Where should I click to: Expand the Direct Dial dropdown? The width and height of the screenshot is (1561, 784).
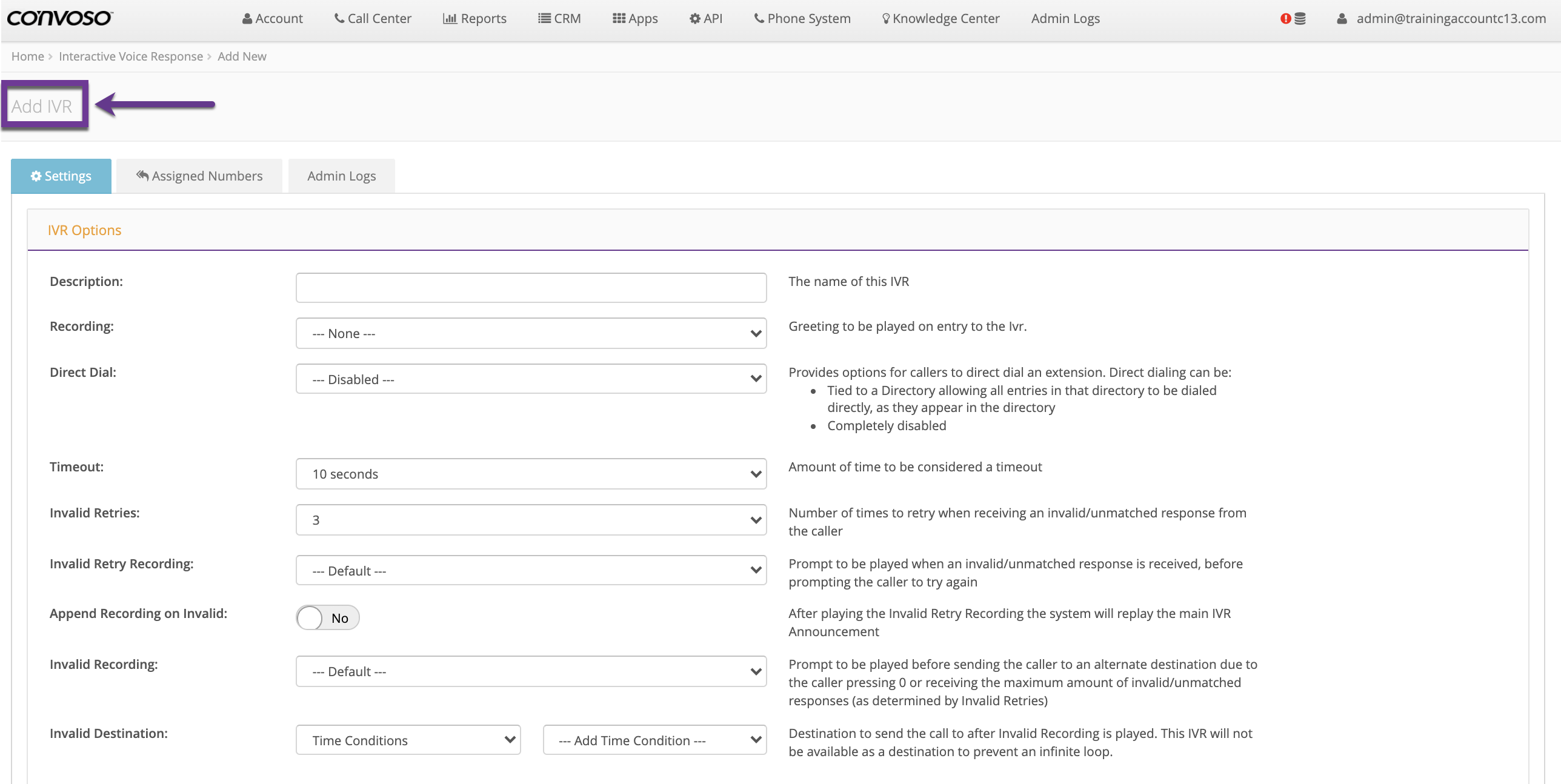(x=531, y=379)
